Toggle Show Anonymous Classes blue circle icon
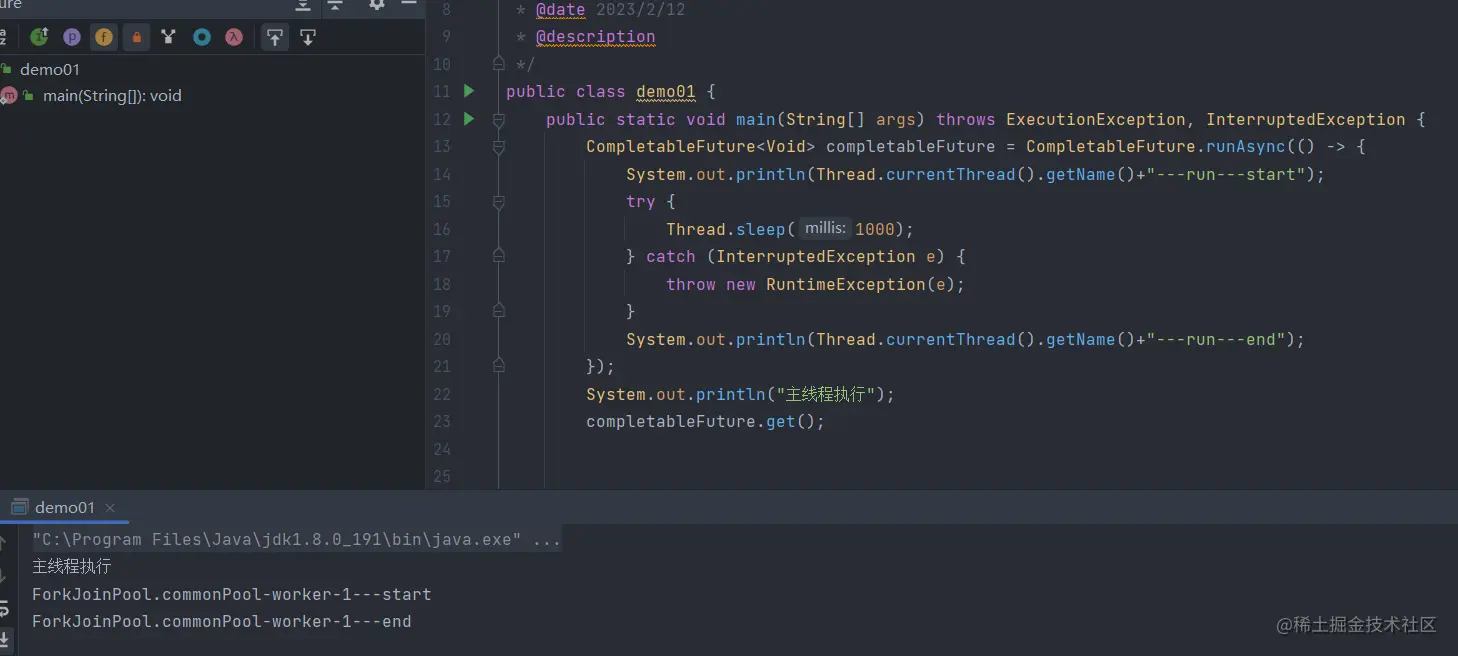 [x=202, y=37]
